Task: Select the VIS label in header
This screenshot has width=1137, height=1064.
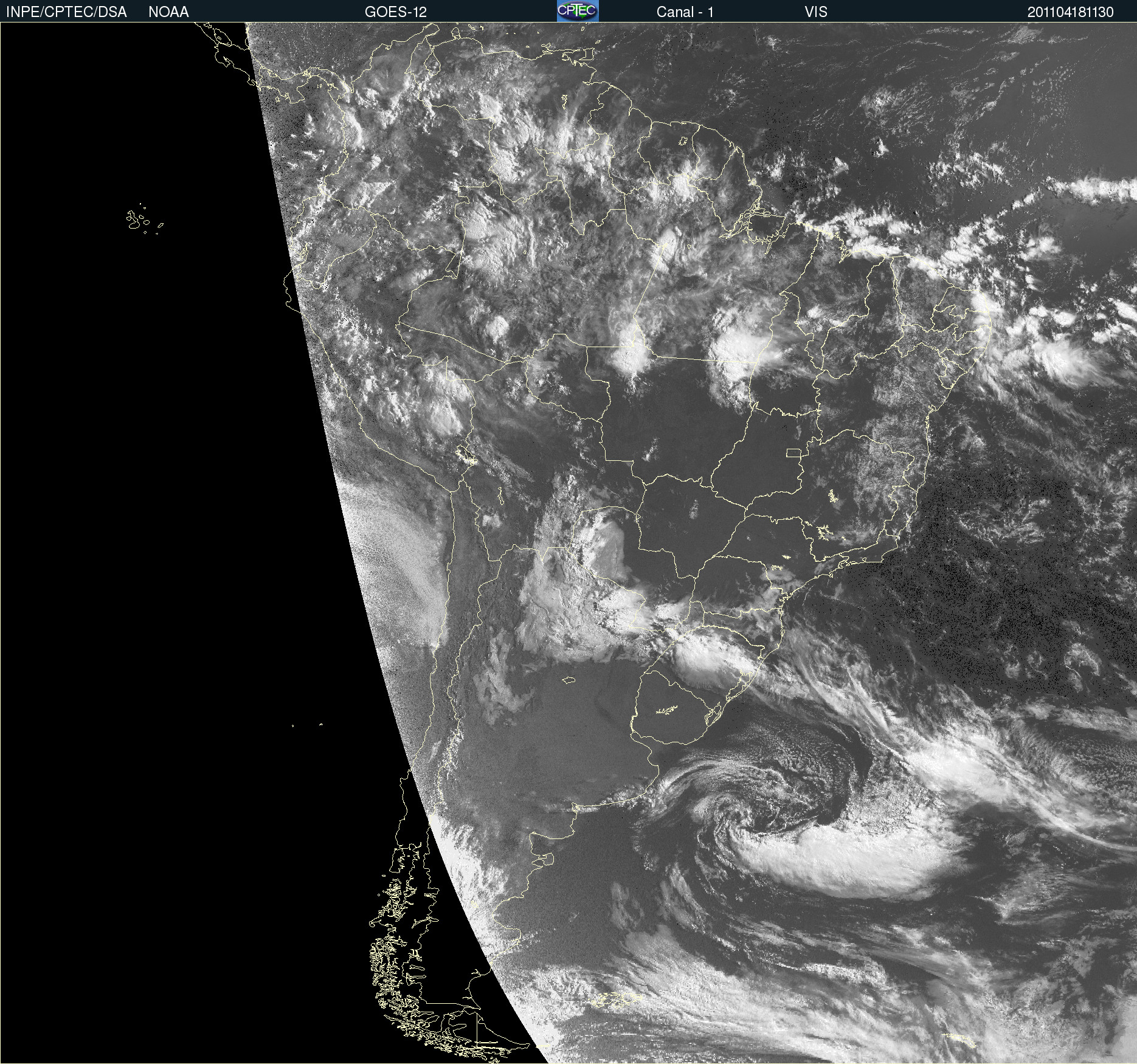Action: click(816, 12)
